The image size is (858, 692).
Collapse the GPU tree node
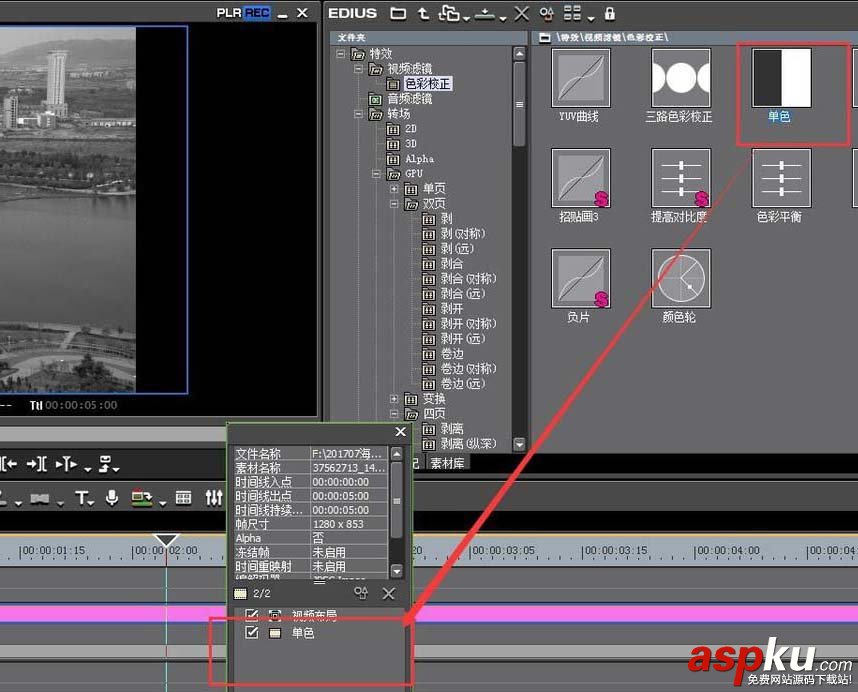coord(376,173)
